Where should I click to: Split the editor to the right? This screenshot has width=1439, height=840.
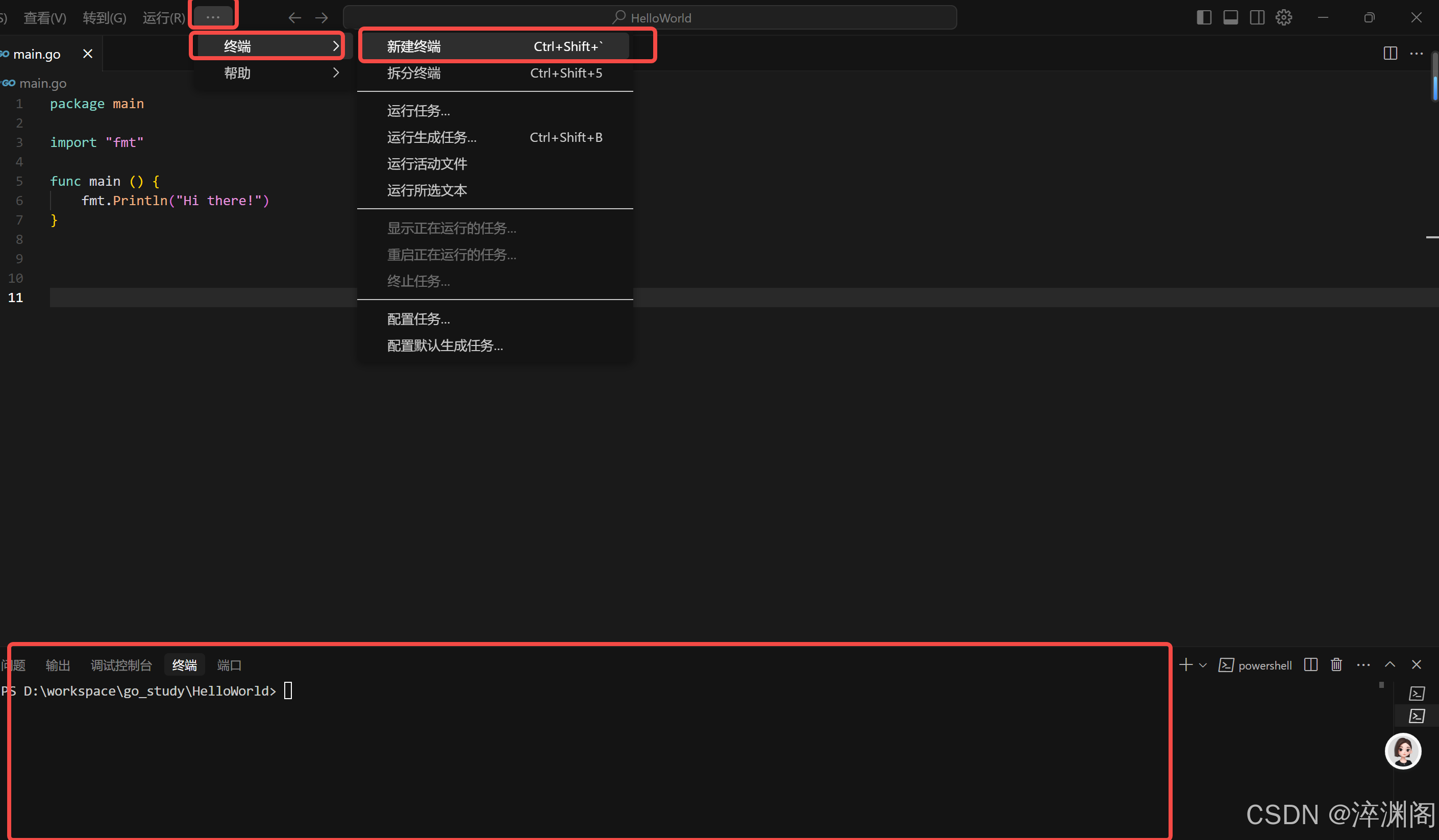[1390, 54]
